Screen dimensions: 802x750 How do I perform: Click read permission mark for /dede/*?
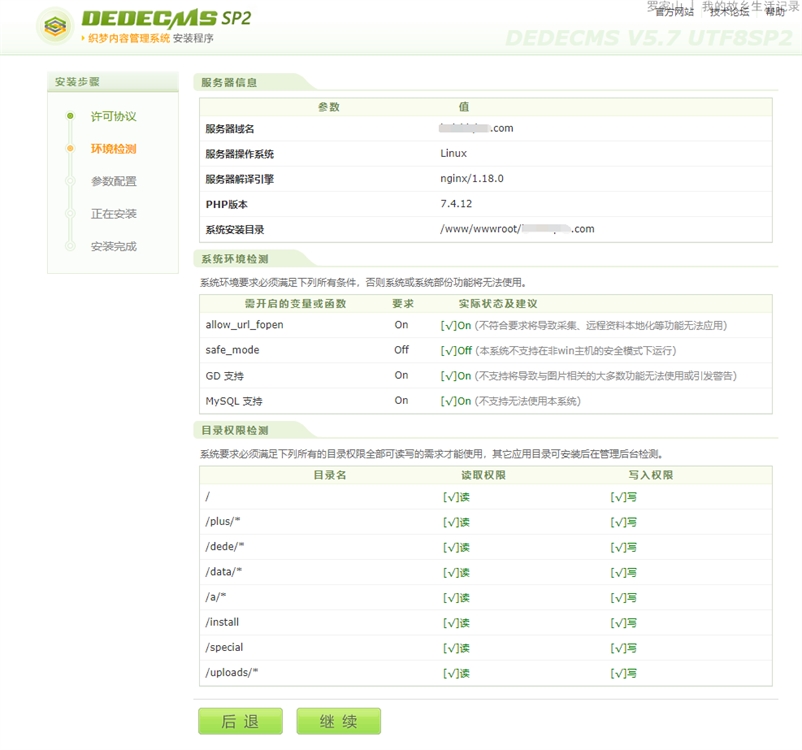pos(456,547)
